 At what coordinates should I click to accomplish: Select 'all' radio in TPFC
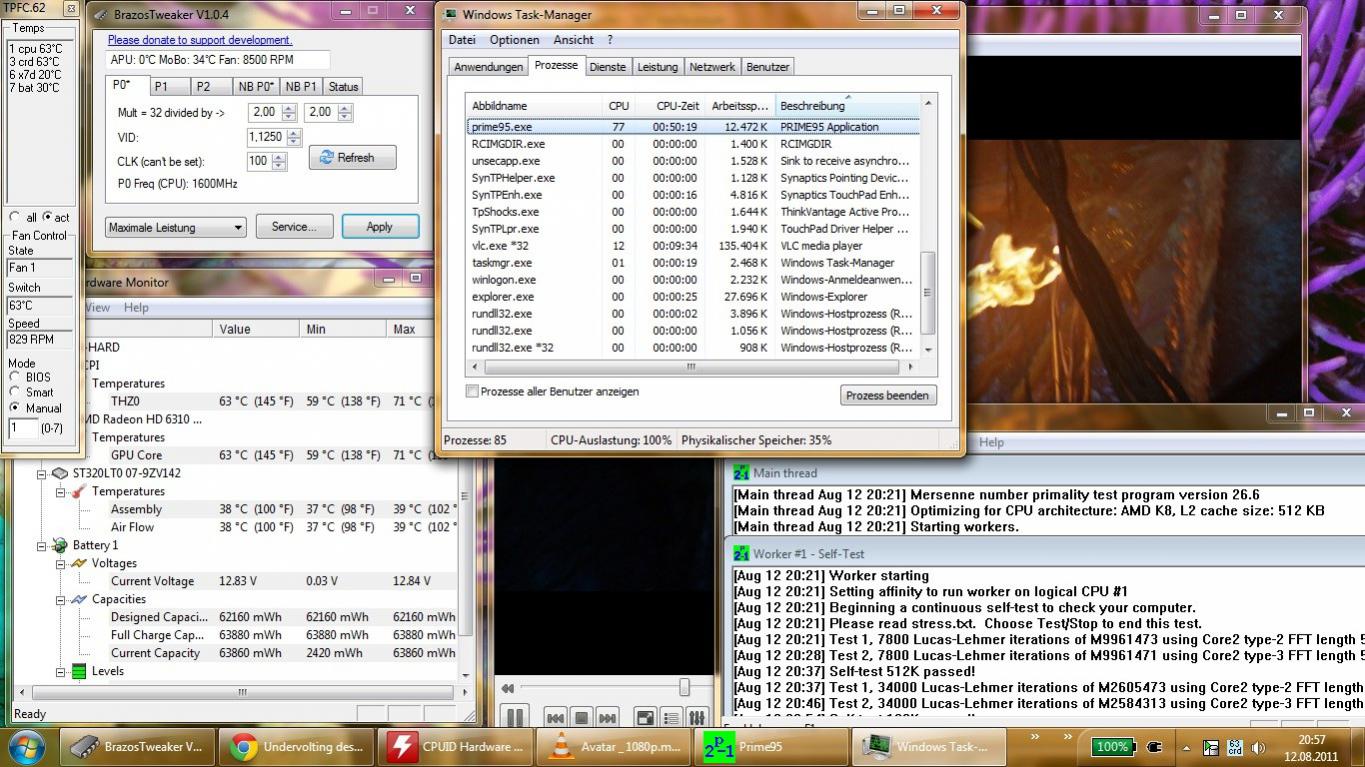[14, 217]
